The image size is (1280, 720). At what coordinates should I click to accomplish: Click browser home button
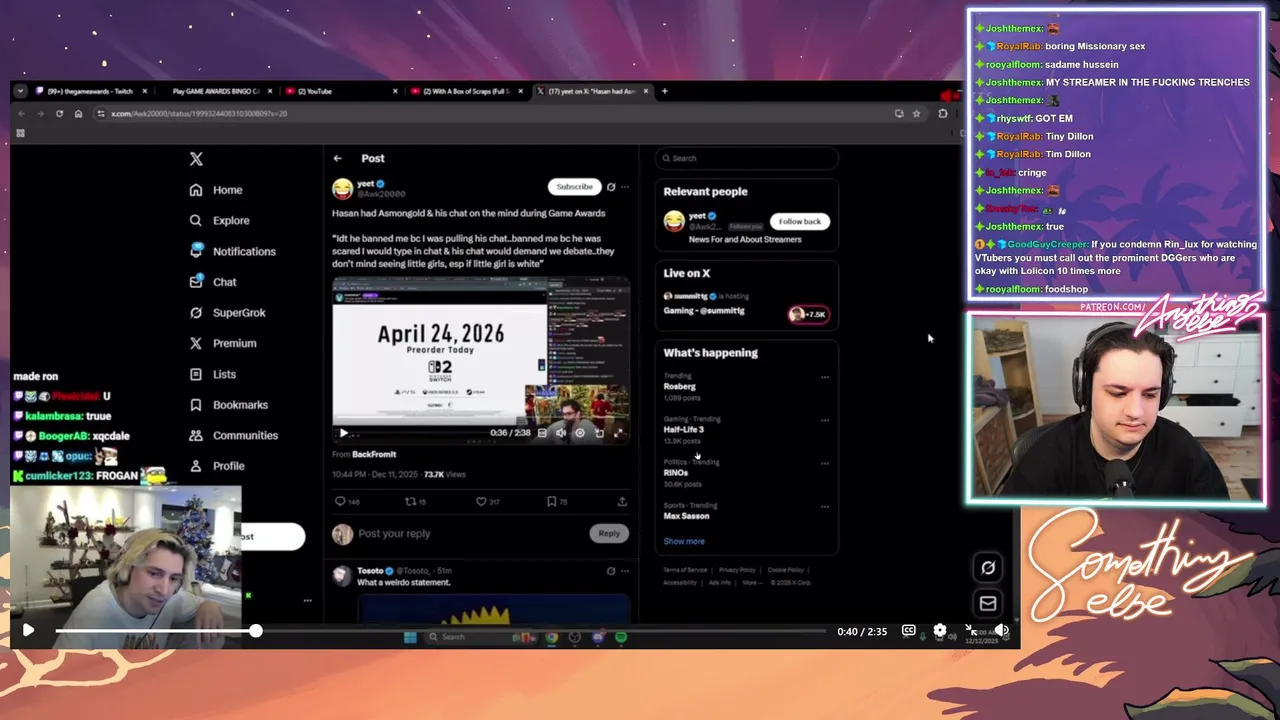(78, 114)
